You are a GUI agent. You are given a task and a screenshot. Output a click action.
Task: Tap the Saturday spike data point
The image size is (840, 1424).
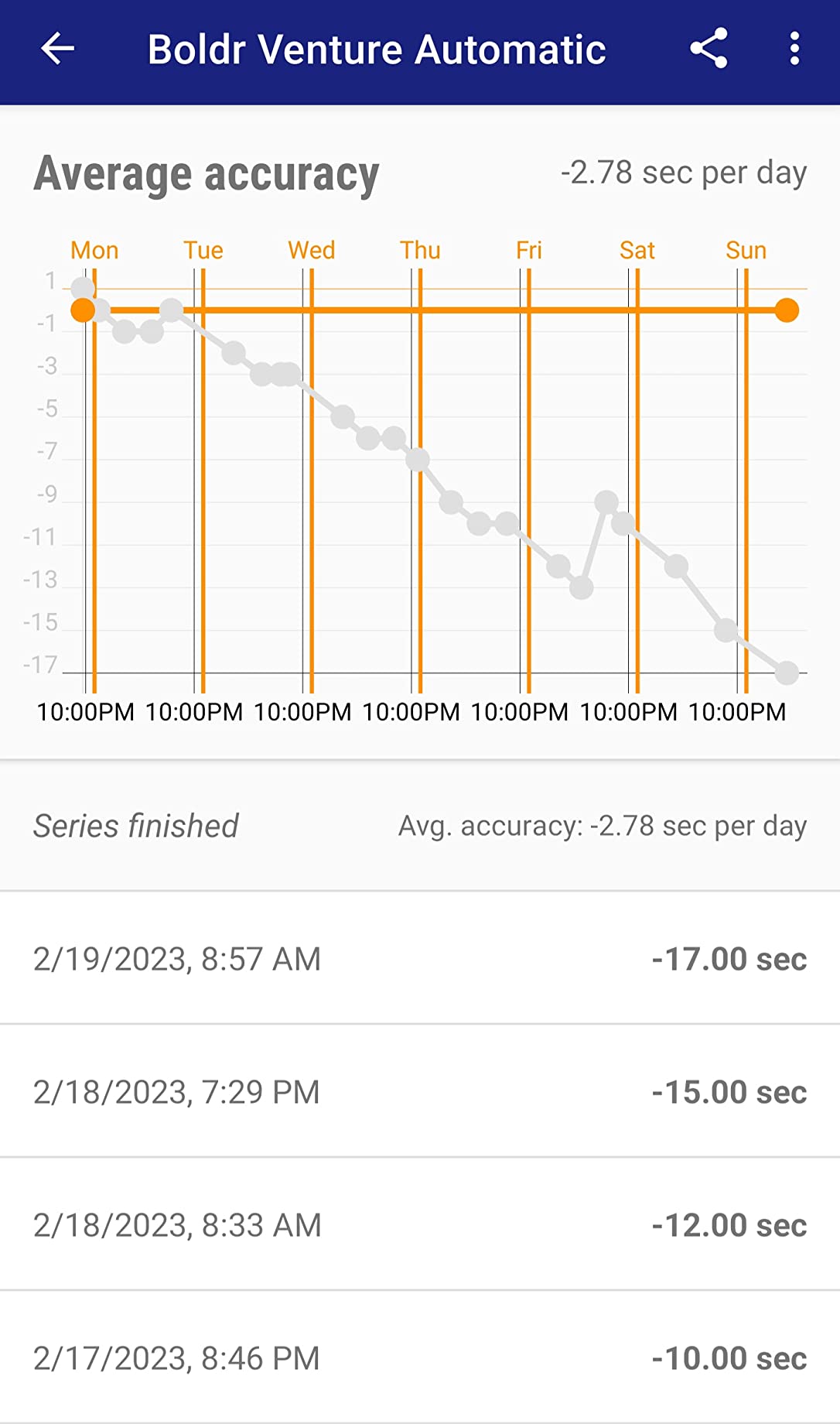(606, 502)
